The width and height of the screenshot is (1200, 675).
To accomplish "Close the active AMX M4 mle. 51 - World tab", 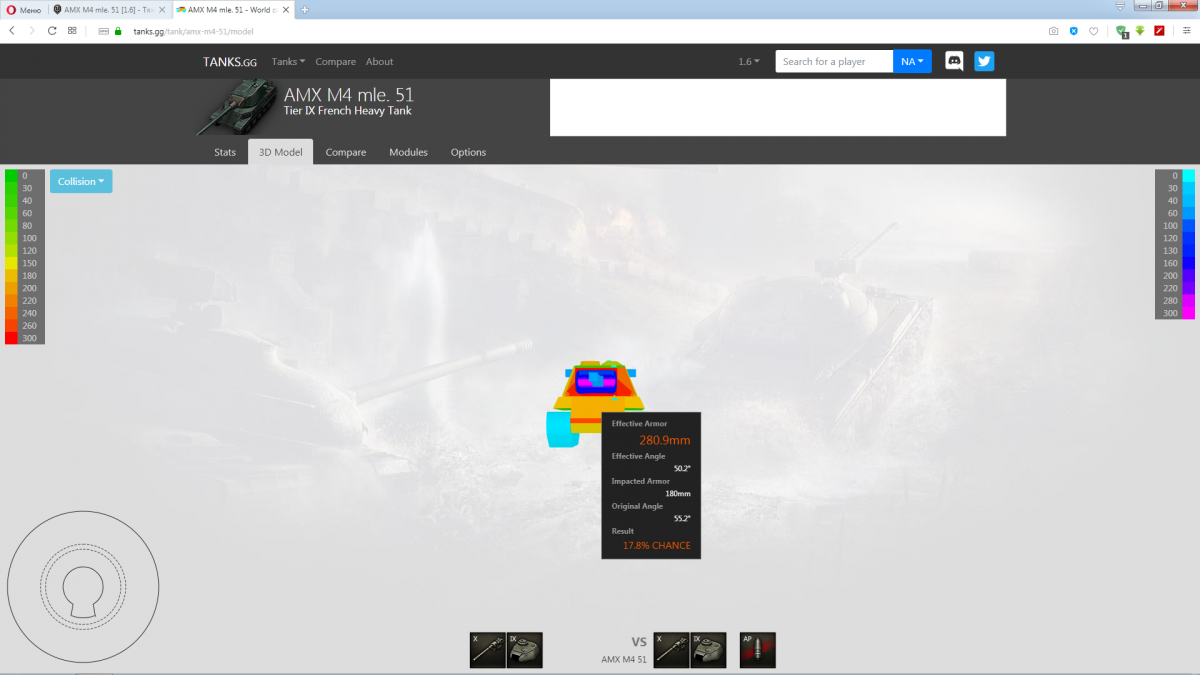I will (288, 9).
